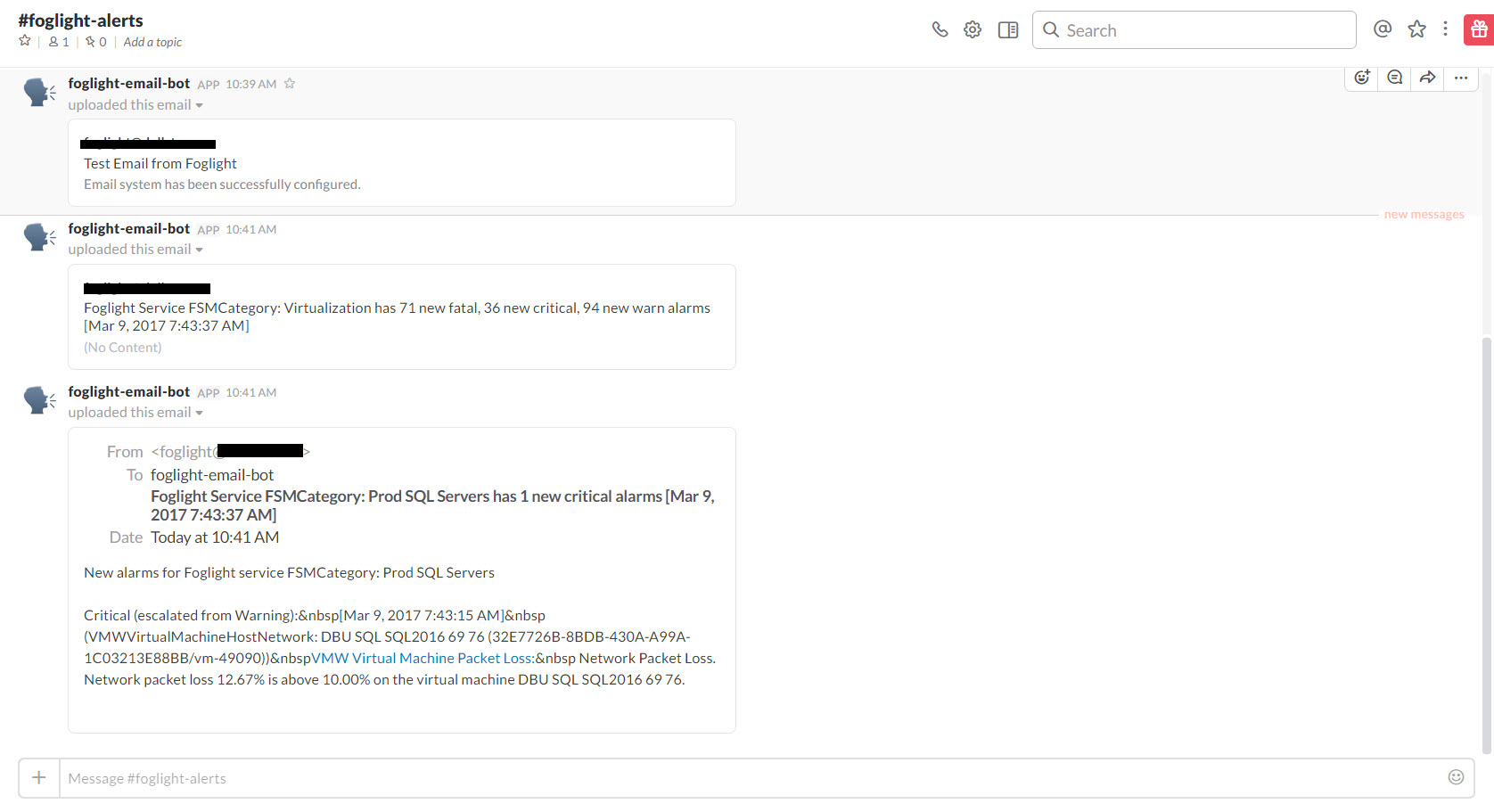Show channel details pane icon
This screenshot has width=1494, height=812.
tap(1008, 29)
